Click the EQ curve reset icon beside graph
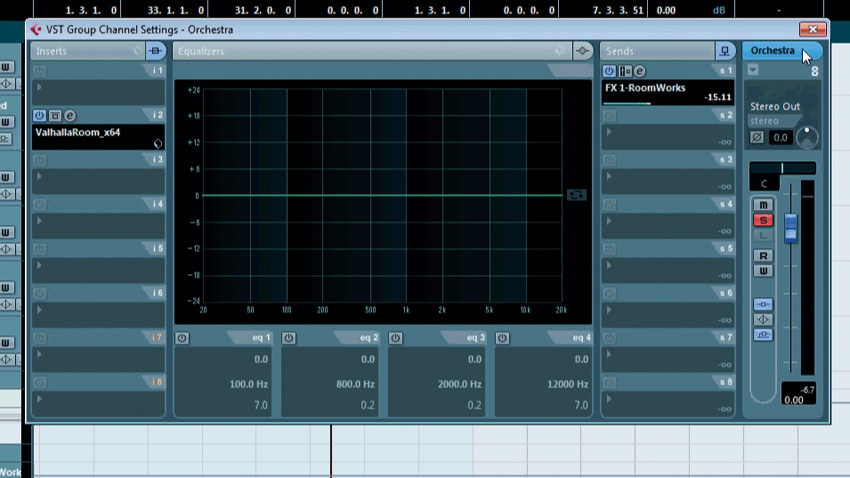 tap(576, 195)
